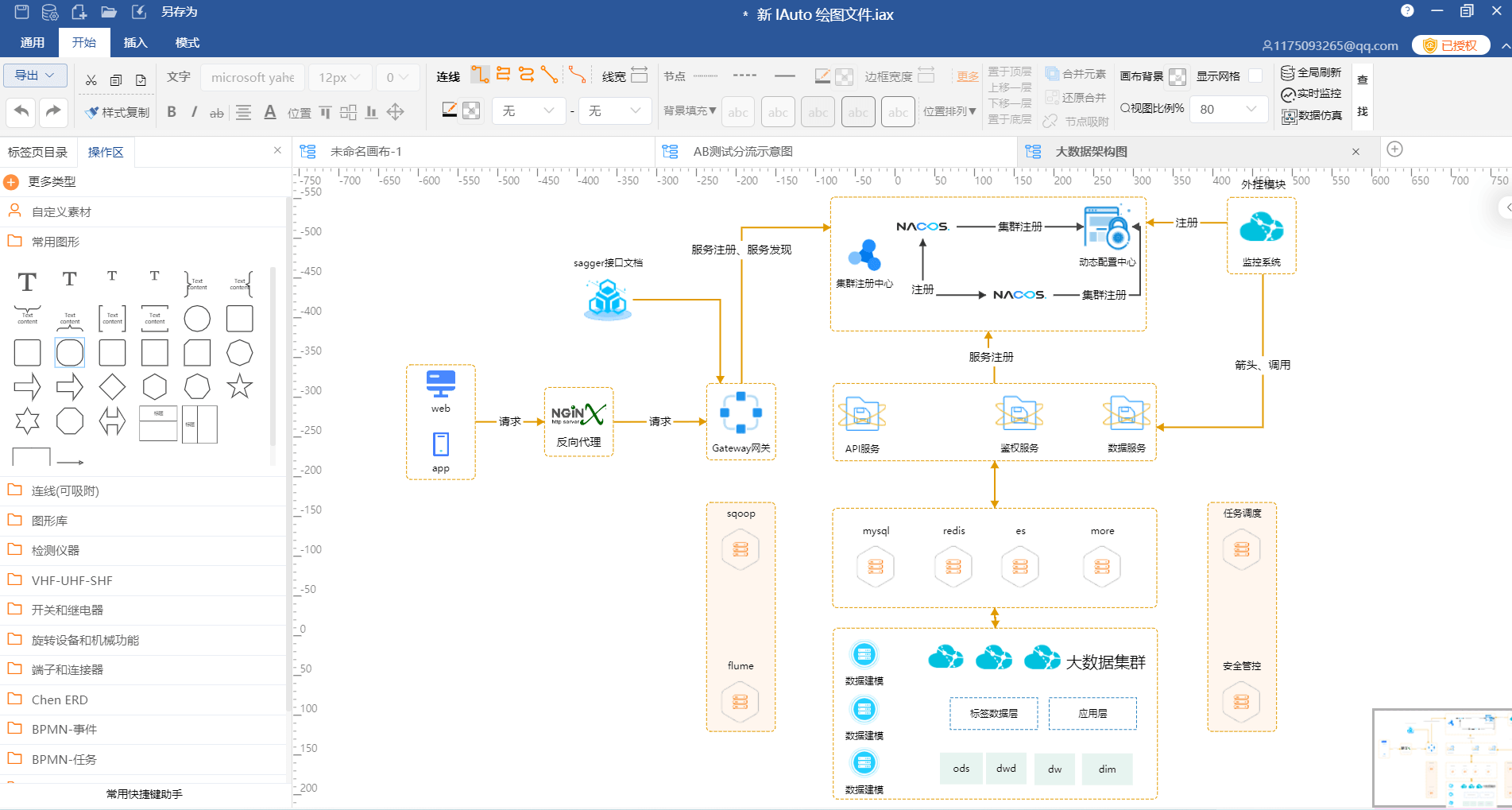Select the large T text shape

(x=27, y=281)
